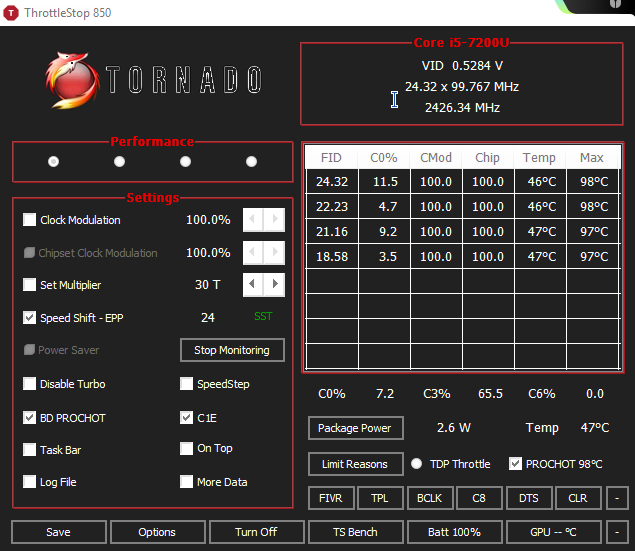Select the first Performance profile radio button
Viewport: 635px width, 551px height.
click(53, 162)
